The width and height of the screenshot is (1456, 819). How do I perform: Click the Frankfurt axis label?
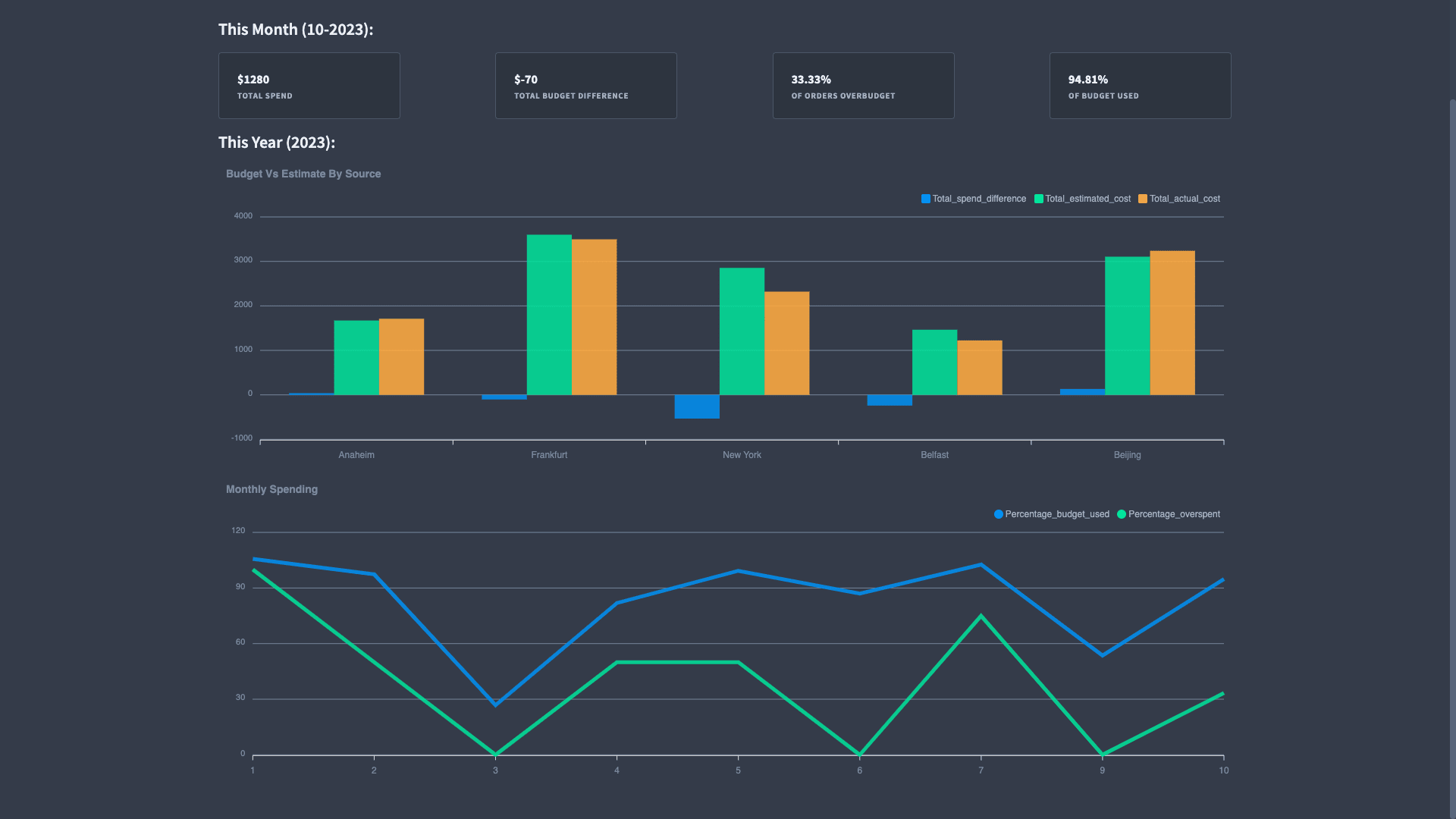[549, 455]
